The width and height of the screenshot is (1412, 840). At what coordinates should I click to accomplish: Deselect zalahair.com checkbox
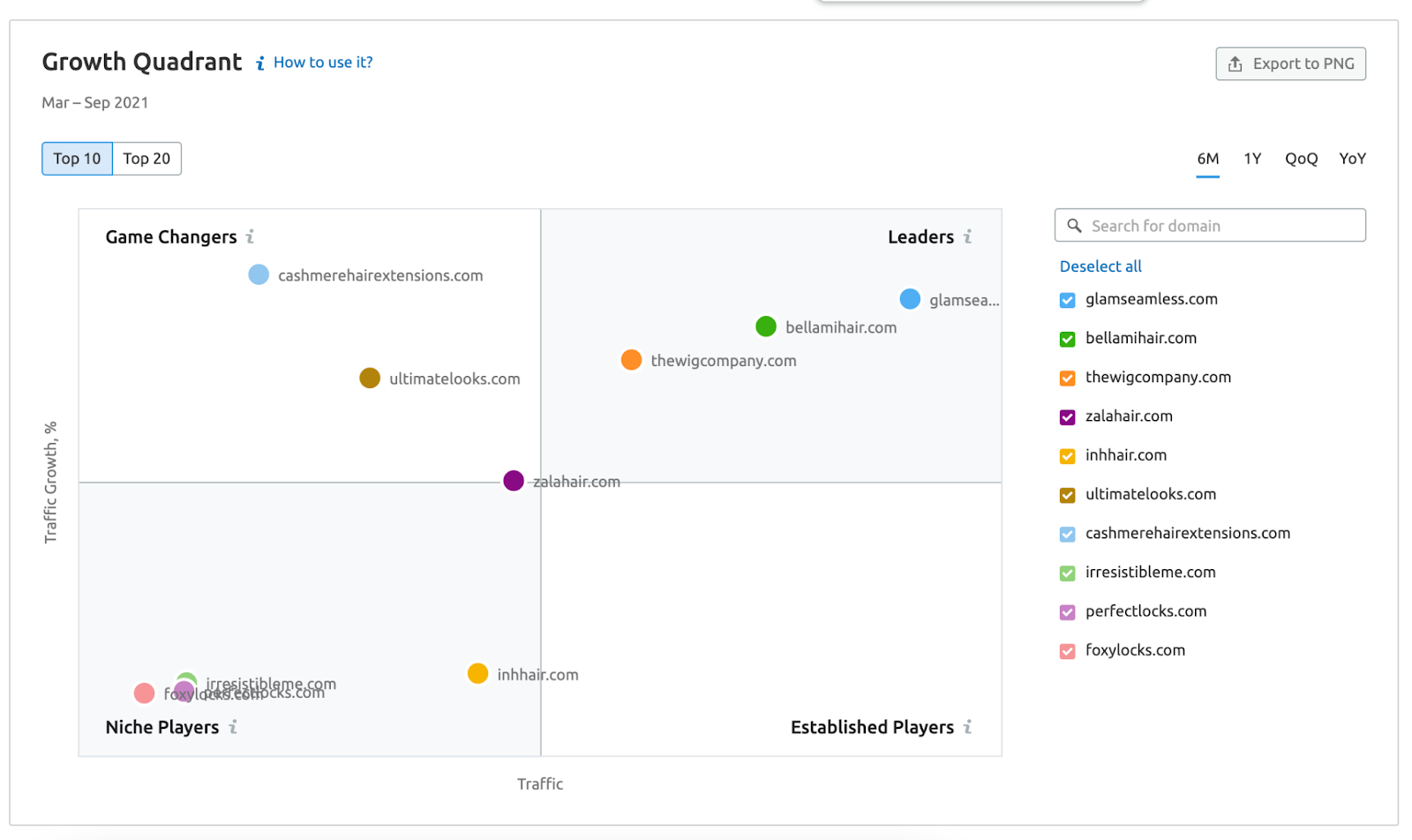pos(1067,416)
